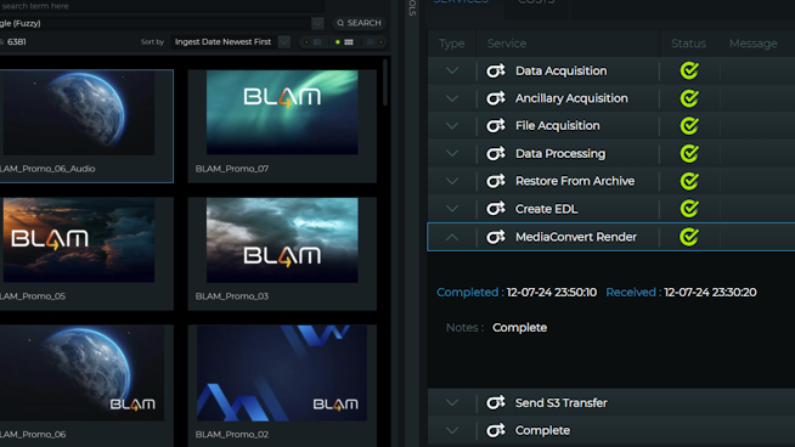Select the Promo_05 sunset clouds thumbnail

[79, 240]
